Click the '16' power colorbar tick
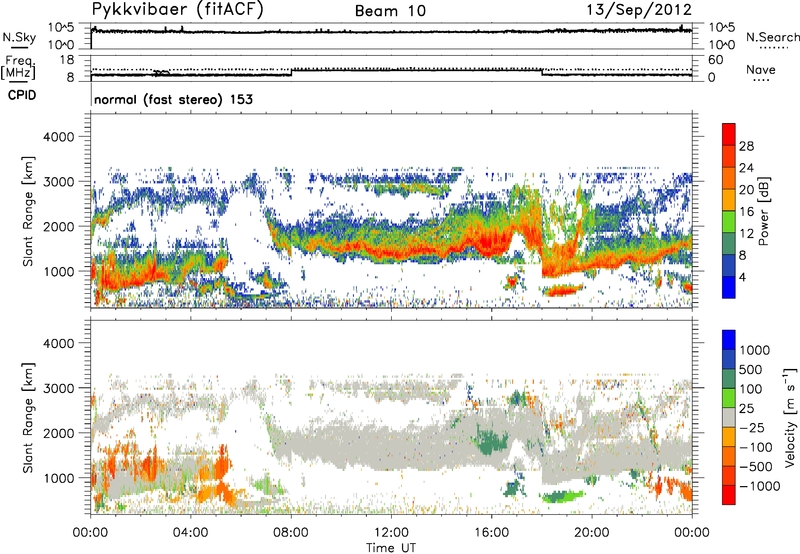 coord(746,212)
